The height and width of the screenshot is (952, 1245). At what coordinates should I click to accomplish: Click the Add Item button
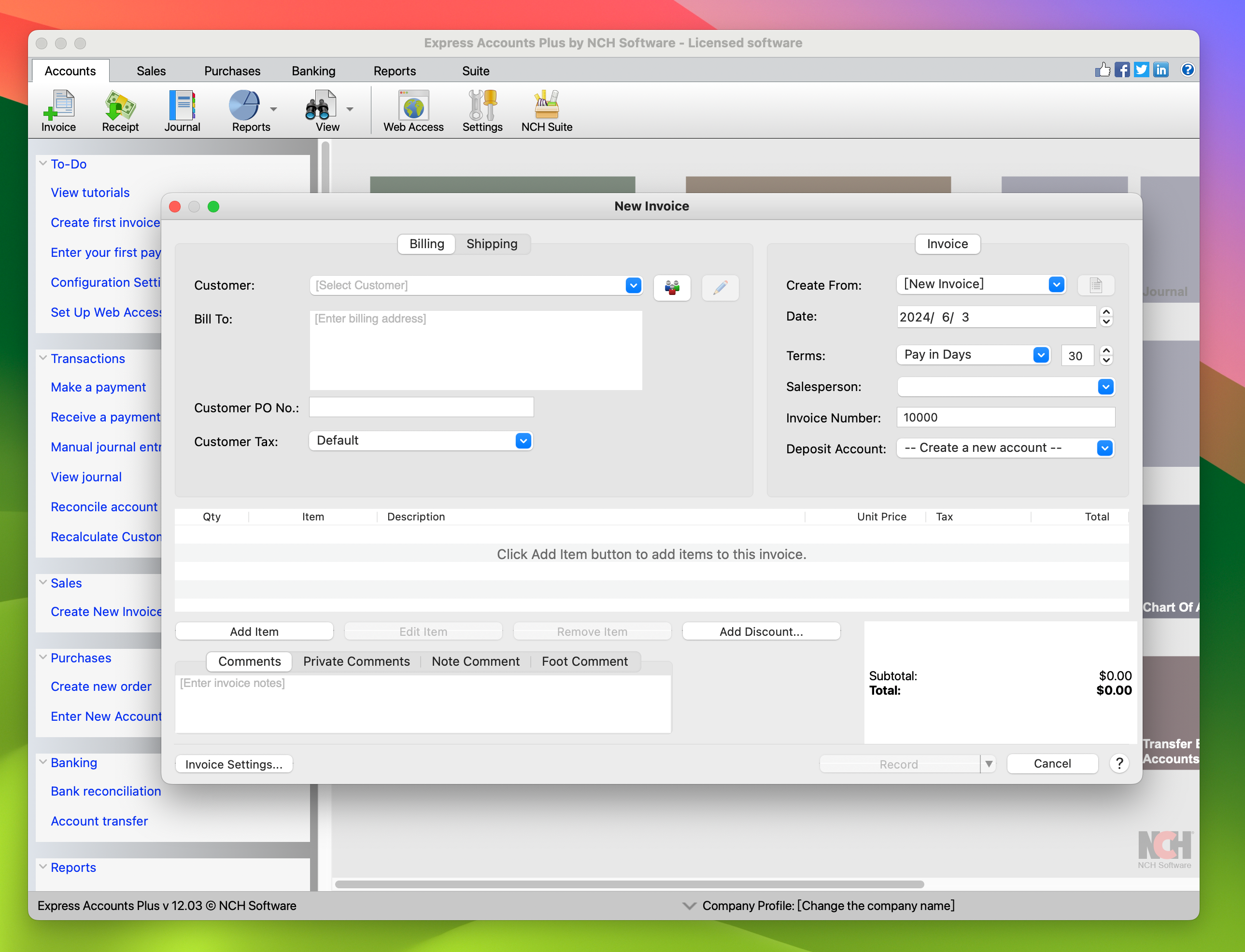click(x=254, y=631)
